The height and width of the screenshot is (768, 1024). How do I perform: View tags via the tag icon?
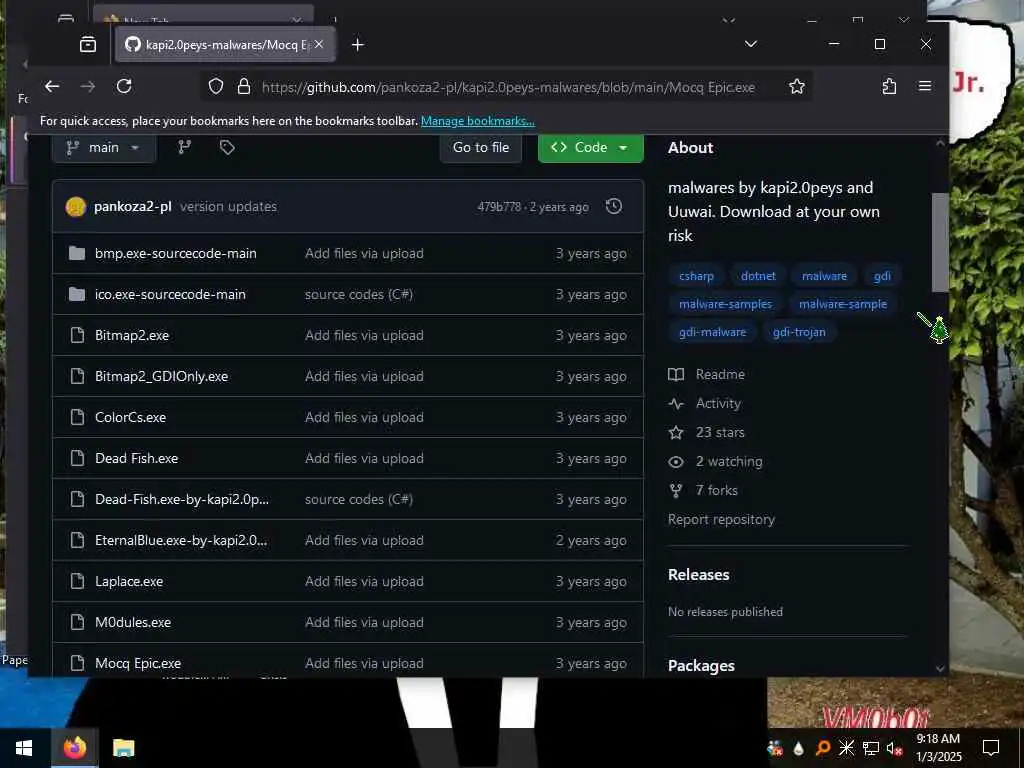click(227, 148)
